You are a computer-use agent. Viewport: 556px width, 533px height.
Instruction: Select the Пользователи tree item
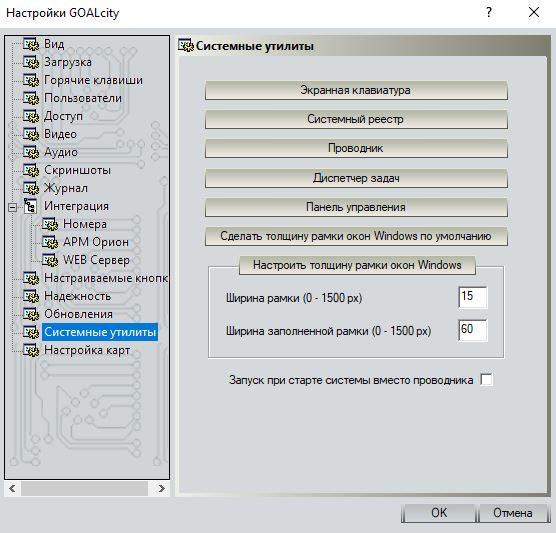coord(83,98)
